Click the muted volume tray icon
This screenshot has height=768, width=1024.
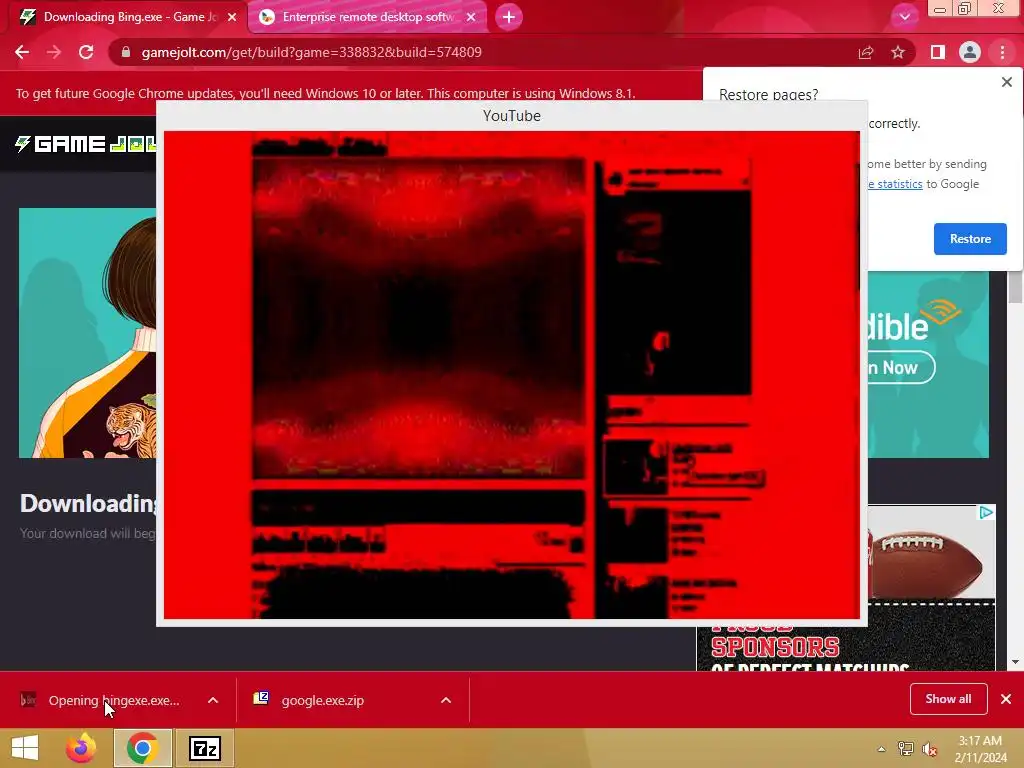point(929,749)
